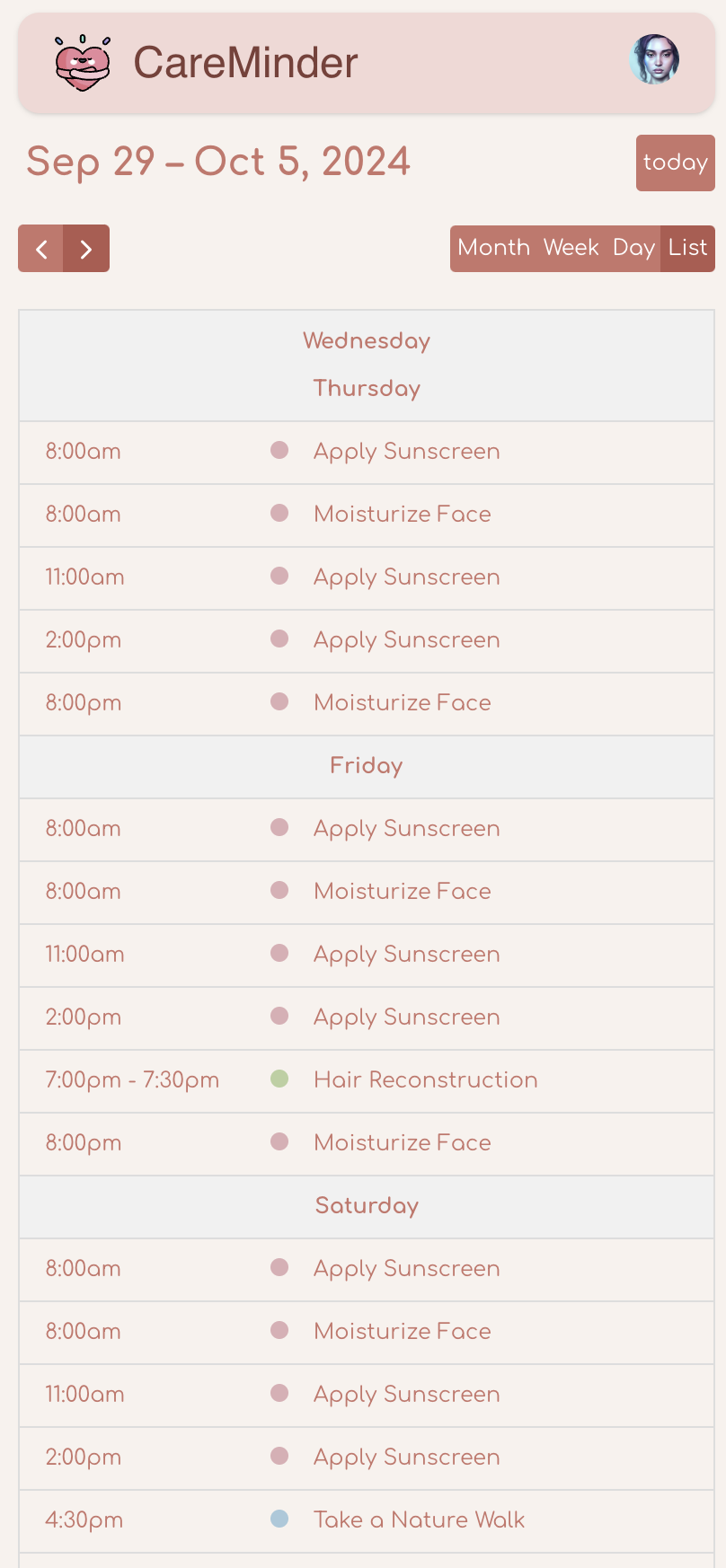Select the Friday day header
Image resolution: width=726 pixels, height=1568 pixels.
click(x=367, y=766)
